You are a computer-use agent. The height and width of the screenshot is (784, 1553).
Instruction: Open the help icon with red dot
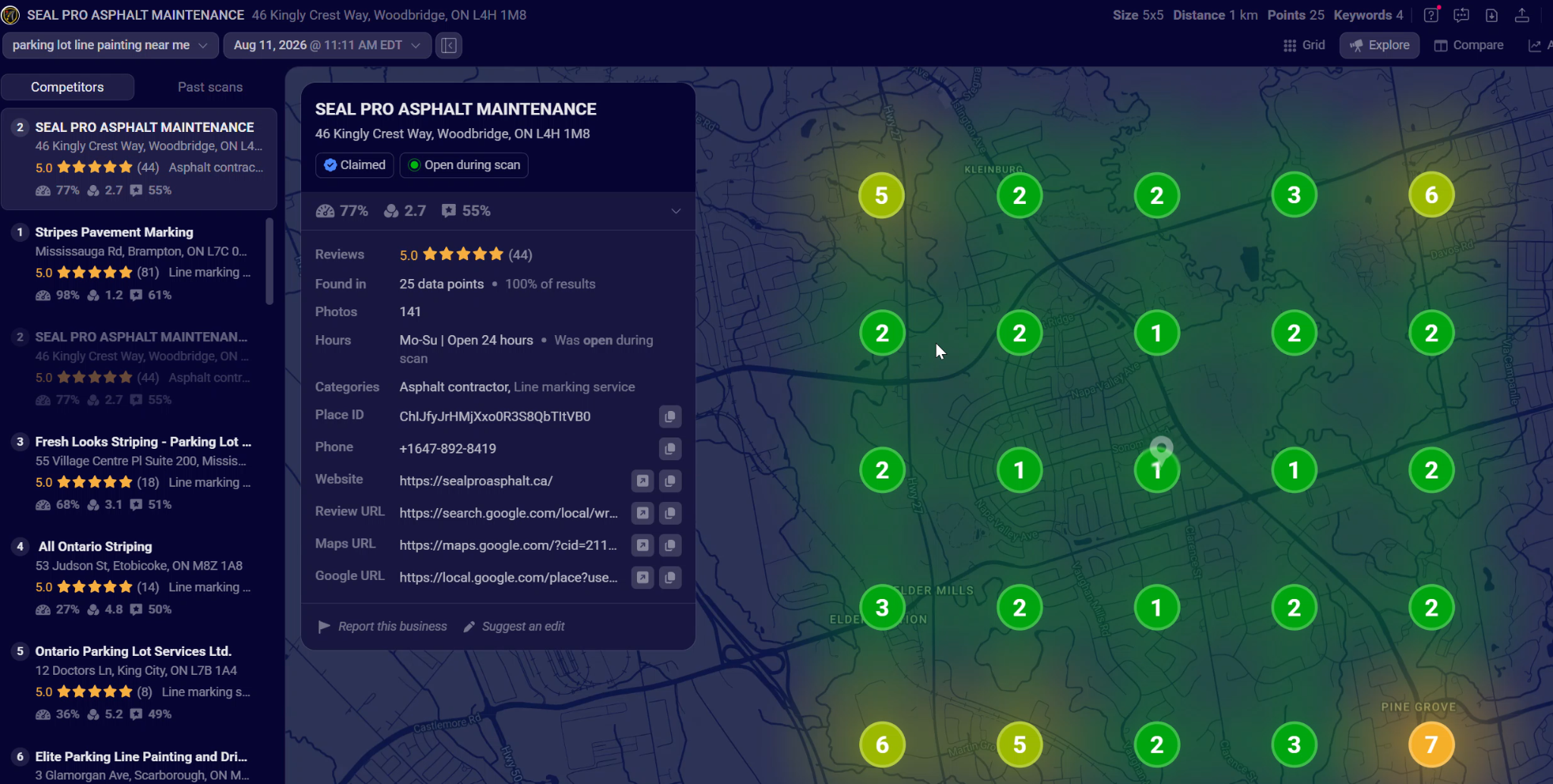[1432, 15]
